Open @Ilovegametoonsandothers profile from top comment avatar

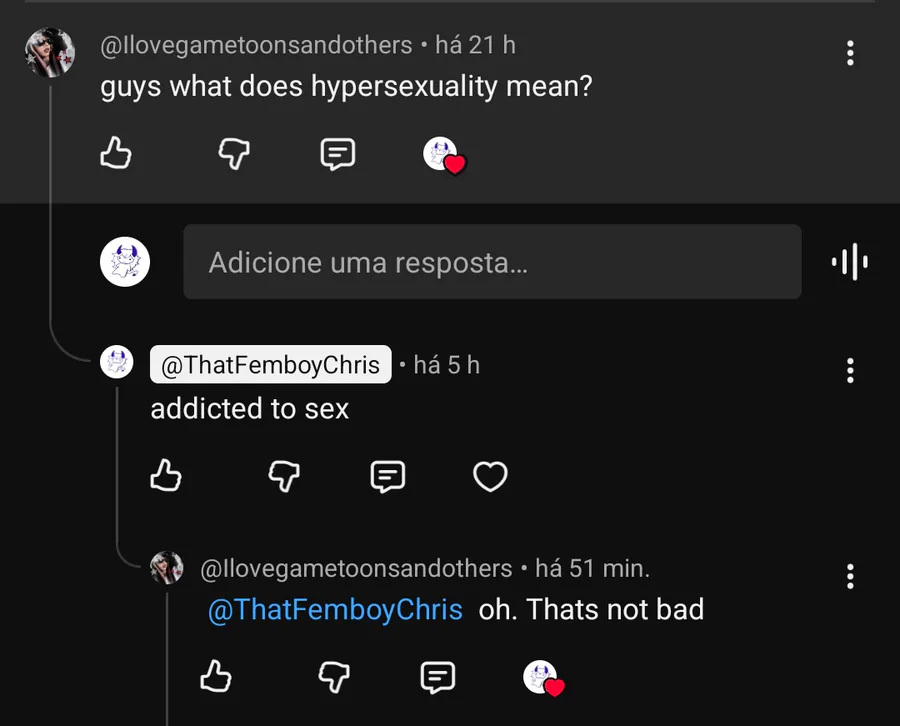point(50,52)
